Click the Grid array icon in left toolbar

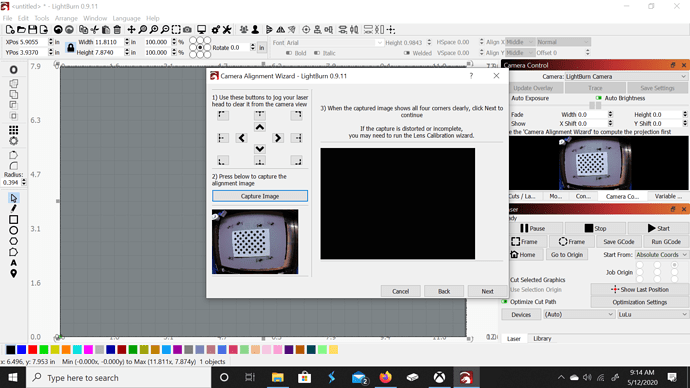coord(14,130)
